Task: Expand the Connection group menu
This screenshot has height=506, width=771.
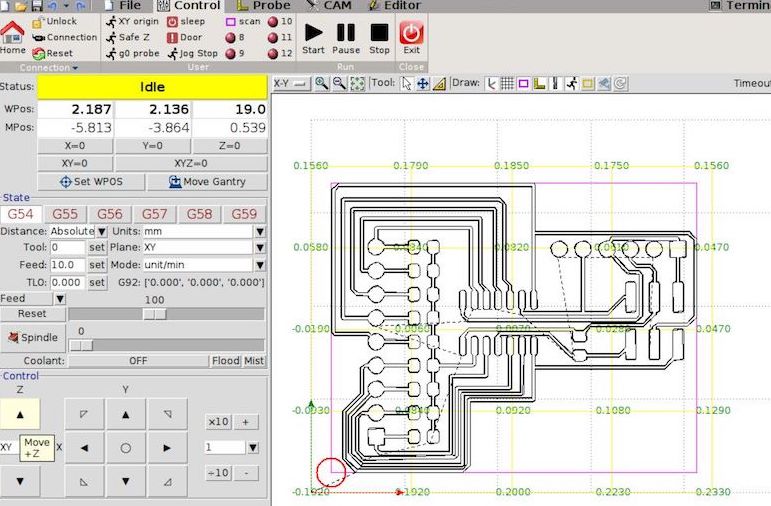Action: pos(49,67)
